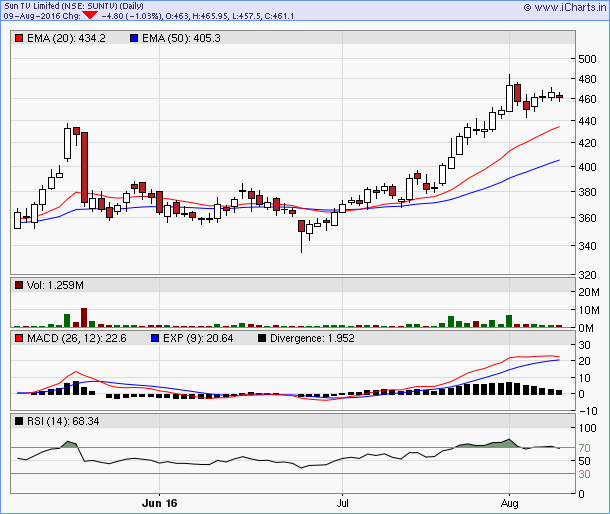Viewport: 610px width, 514px height.
Task: Click the black Divergence legend swatch
Action: [x=262, y=338]
